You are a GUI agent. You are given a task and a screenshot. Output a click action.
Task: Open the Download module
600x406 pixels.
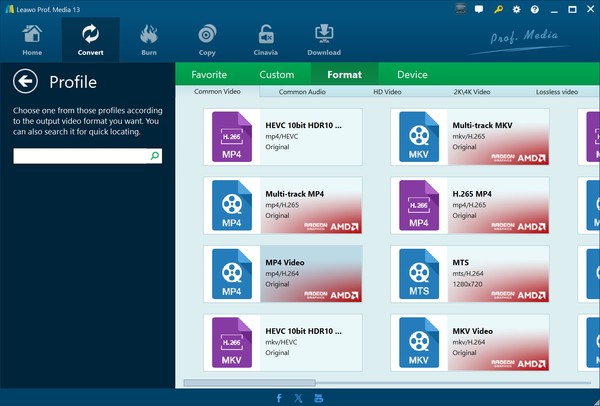[324, 40]
